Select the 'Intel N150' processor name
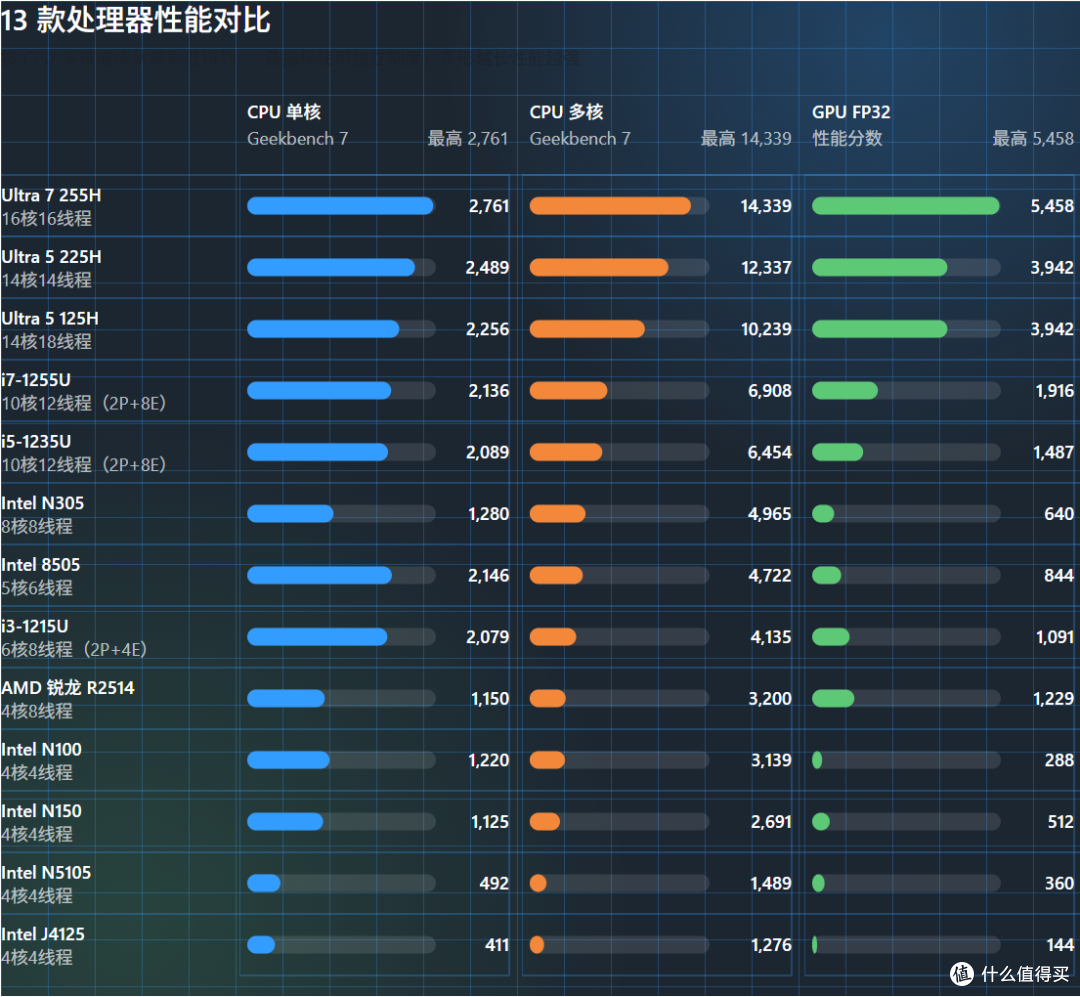Viewport: 1080px width, 997px height. [41, 811]
